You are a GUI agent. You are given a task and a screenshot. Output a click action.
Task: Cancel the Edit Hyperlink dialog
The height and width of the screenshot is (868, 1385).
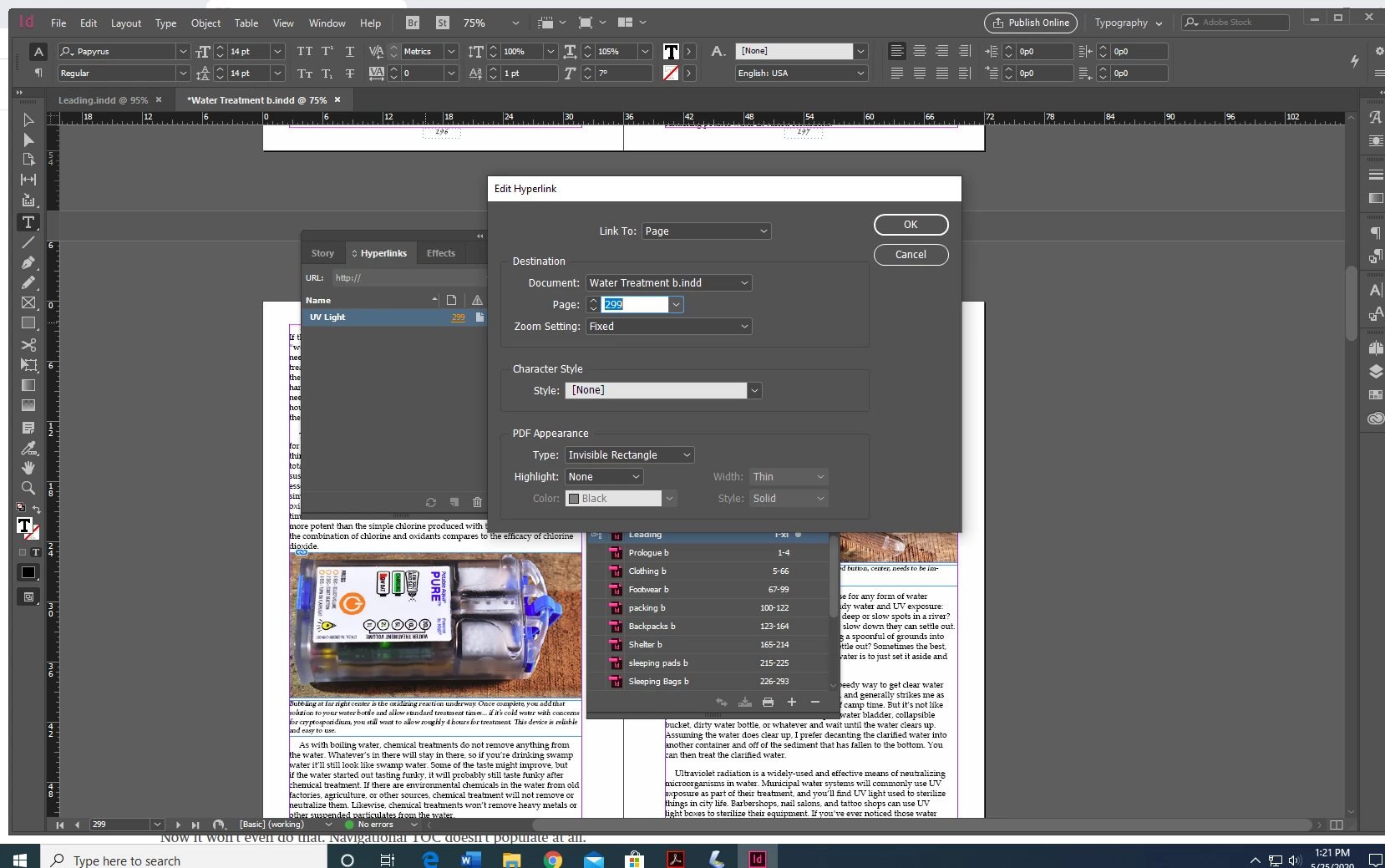tap(911, 255)
